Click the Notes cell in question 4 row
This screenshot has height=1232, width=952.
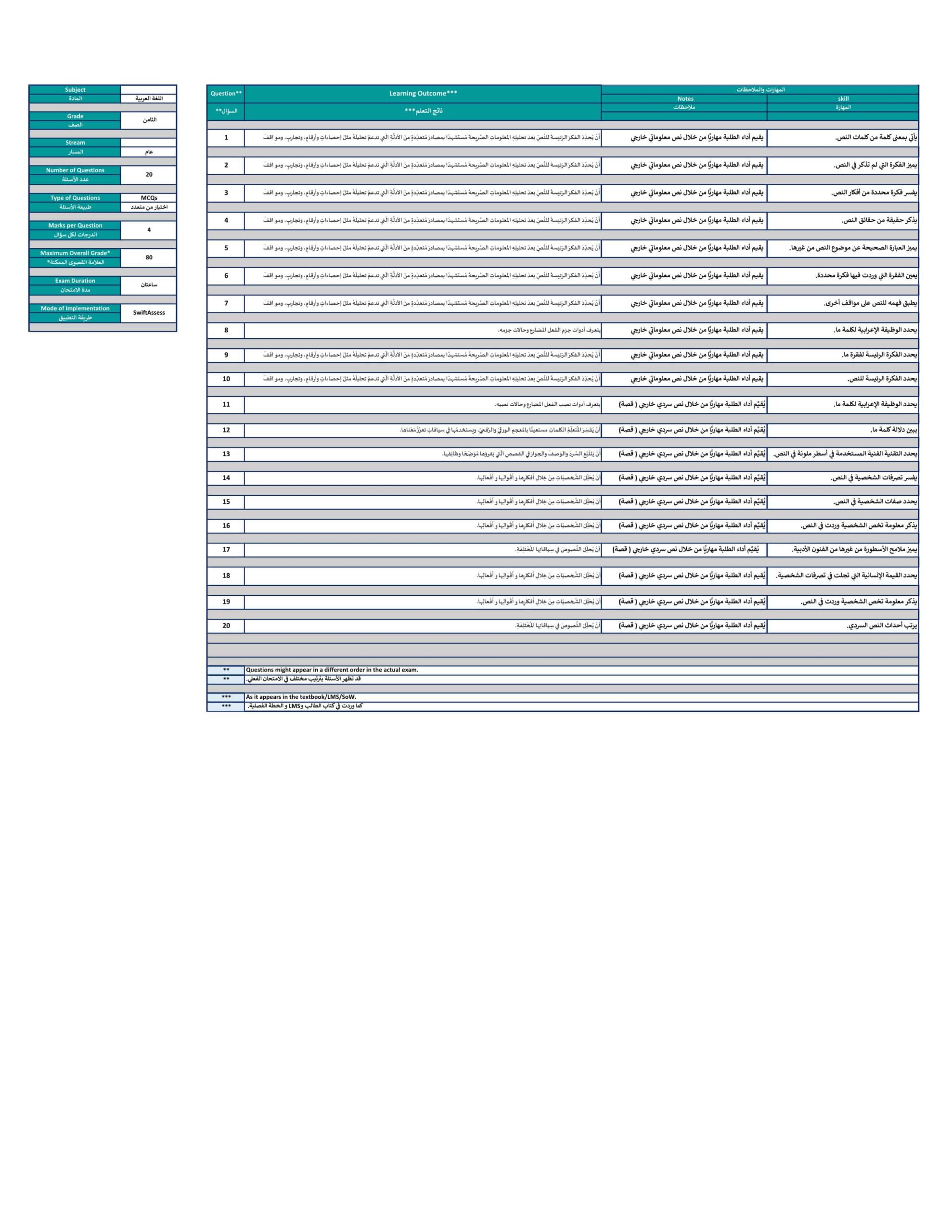click(x=684, y=220)
